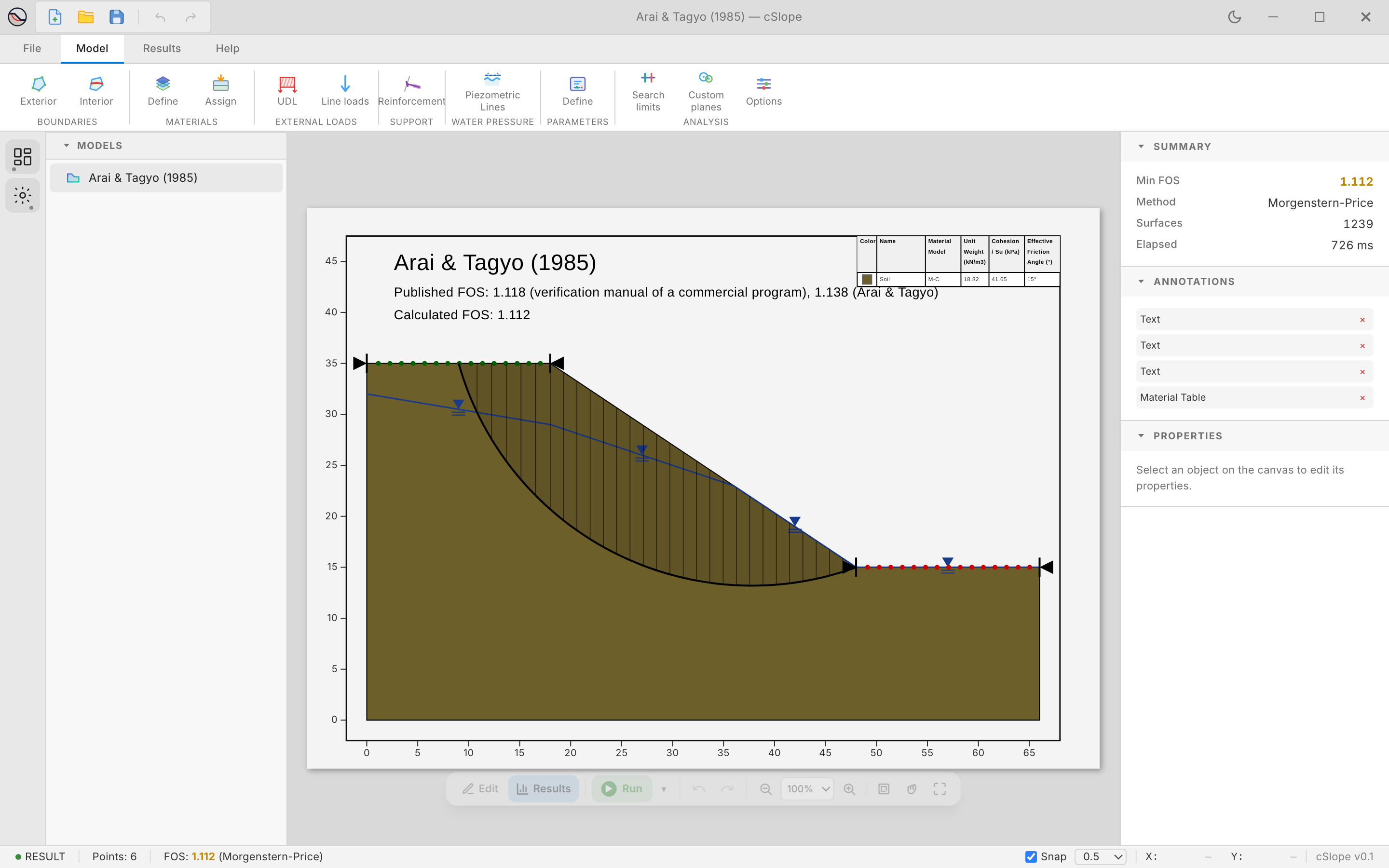Click the Soil color swatch in material table

pyautogui.click(x=867, y=280)
